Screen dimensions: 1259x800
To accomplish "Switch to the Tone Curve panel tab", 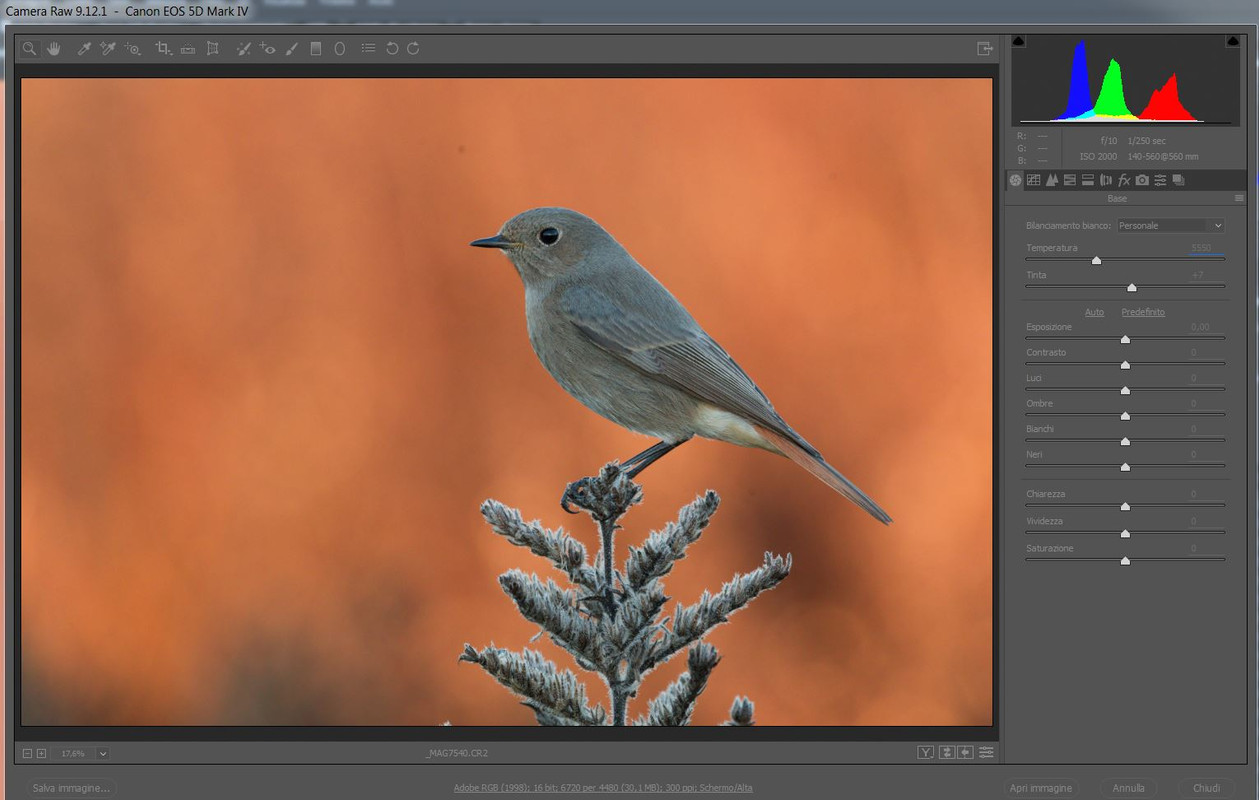I will pos(1034,180).
